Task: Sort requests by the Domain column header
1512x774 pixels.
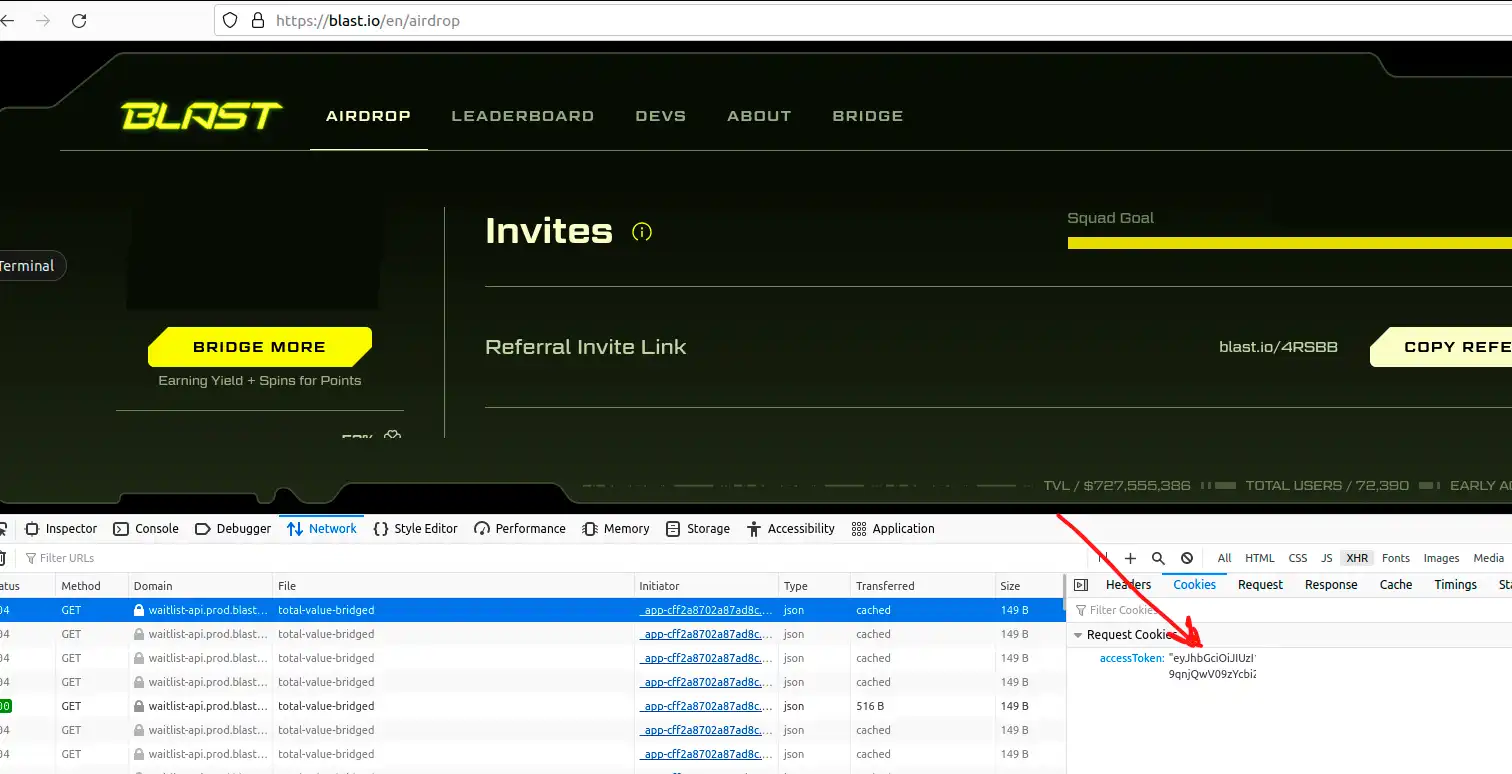Action: point(153,586)
